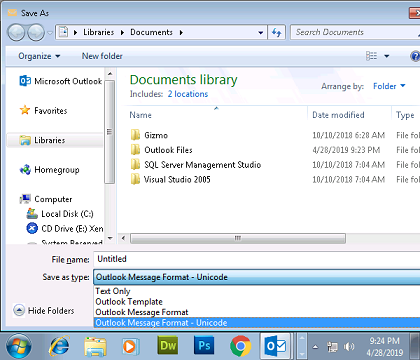Open Windows Media Player from taskbar
420x360 pixels.
pos(130,346)
